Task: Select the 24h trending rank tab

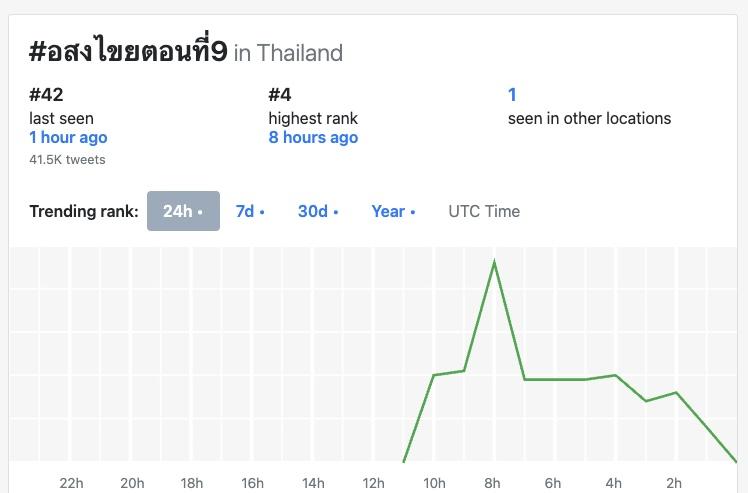Action: click(x=183, y=211)
